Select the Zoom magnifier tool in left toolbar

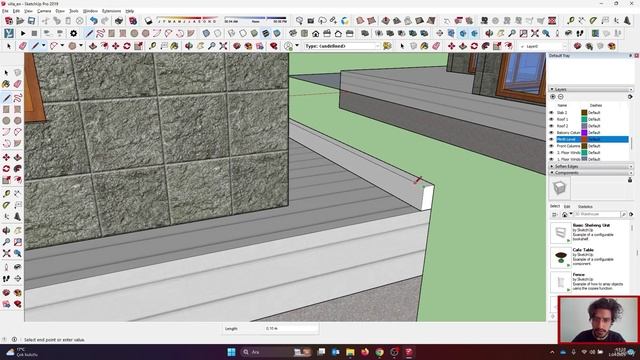[7, 242]
